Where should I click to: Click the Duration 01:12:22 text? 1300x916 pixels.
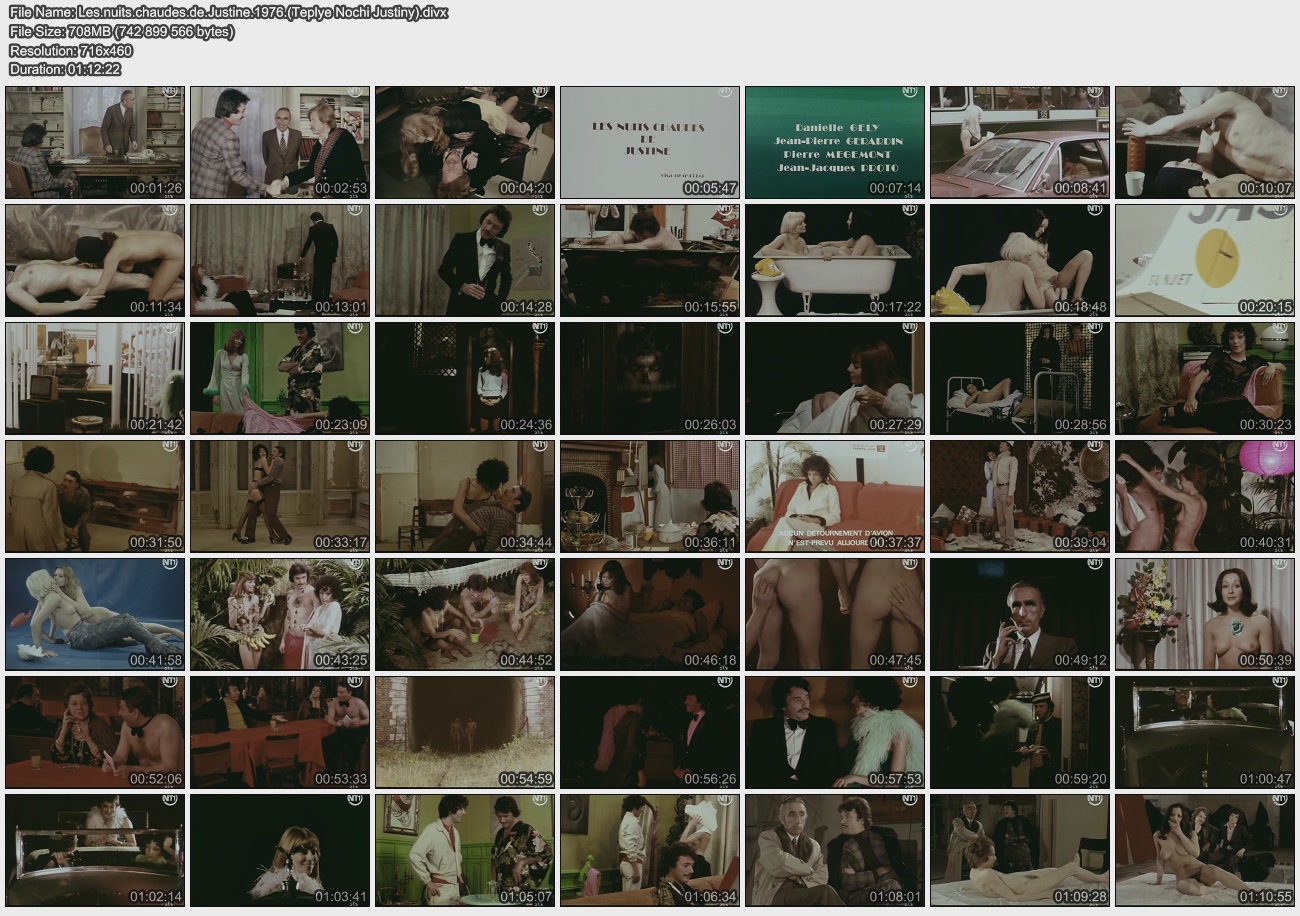[x=65, y=70]
